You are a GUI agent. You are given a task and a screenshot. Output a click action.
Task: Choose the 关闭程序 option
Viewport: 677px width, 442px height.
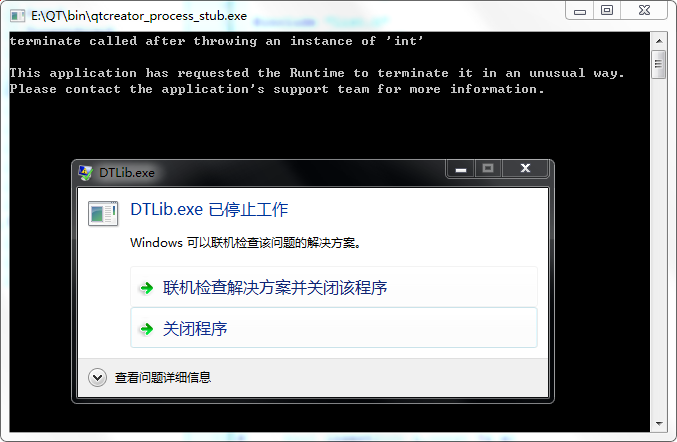(334, 328)
